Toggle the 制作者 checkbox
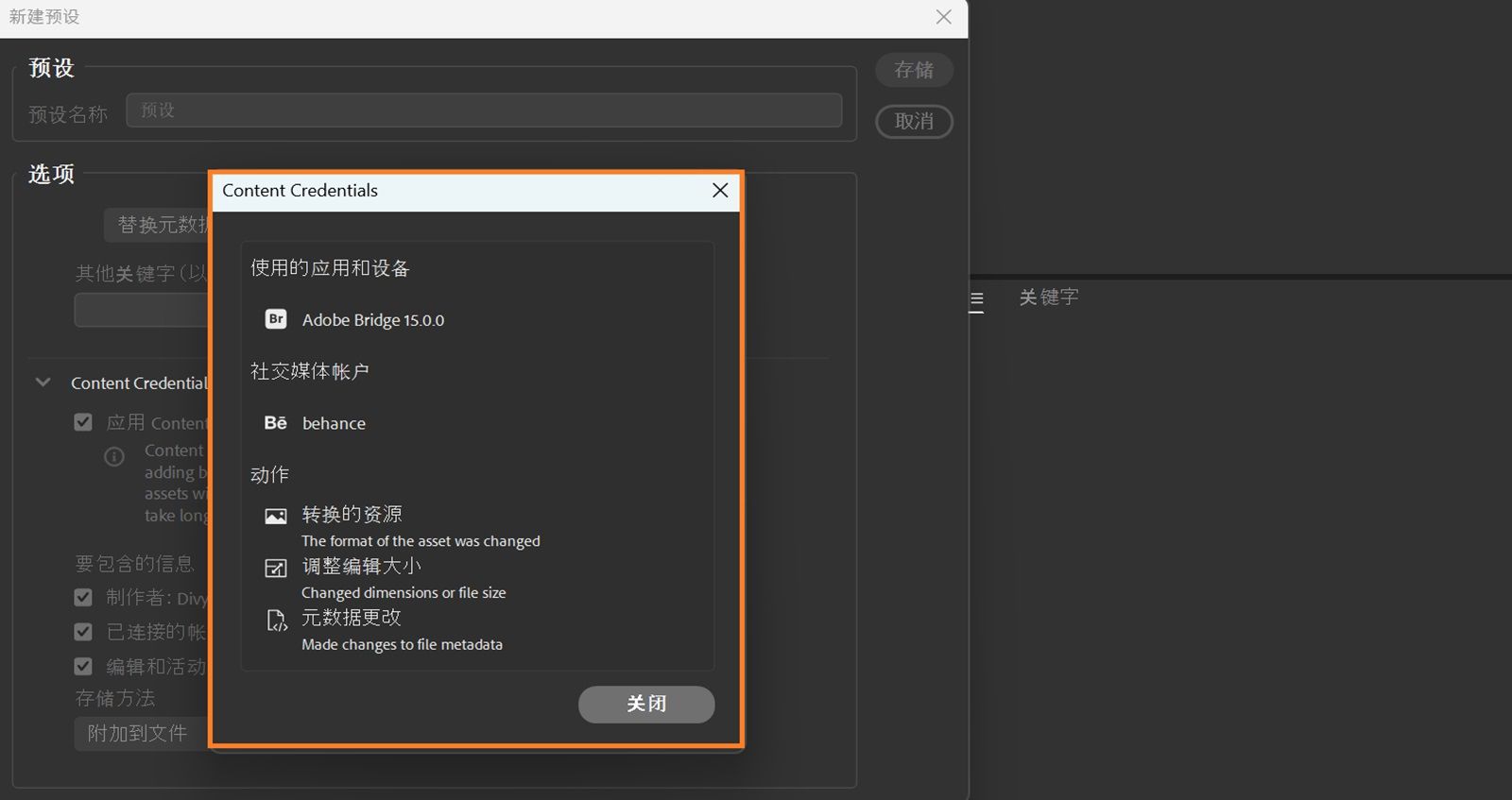 [83, 598]
